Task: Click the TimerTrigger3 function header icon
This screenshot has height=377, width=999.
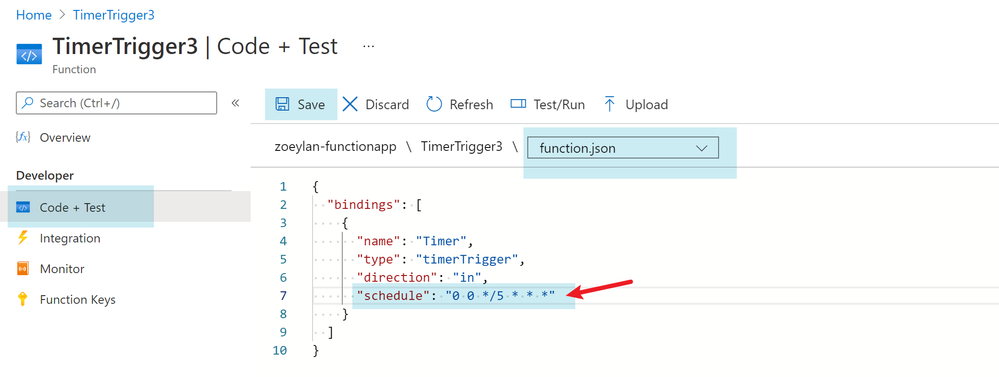Action: [29, 55]
